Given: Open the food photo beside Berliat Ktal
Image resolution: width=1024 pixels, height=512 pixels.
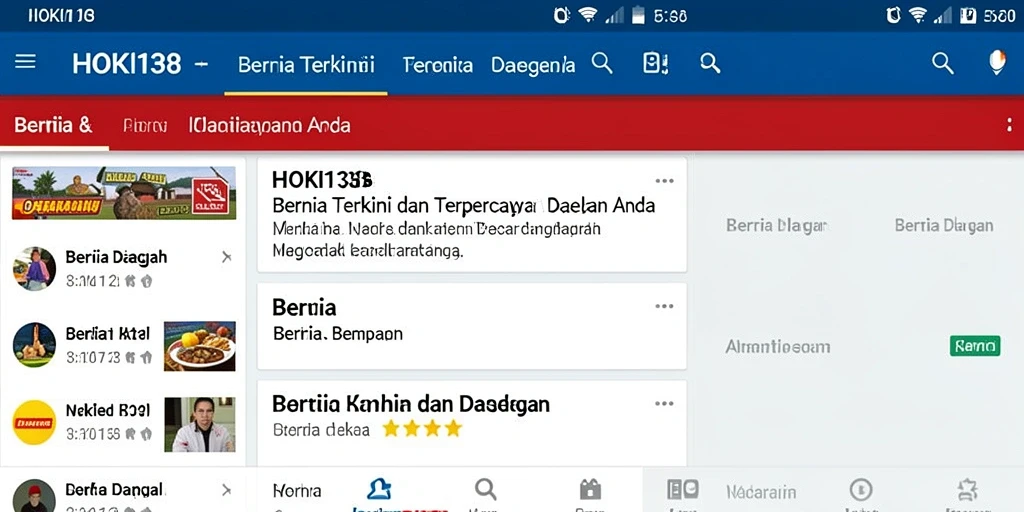Looking at the screenshot, I should click(199, 346).
